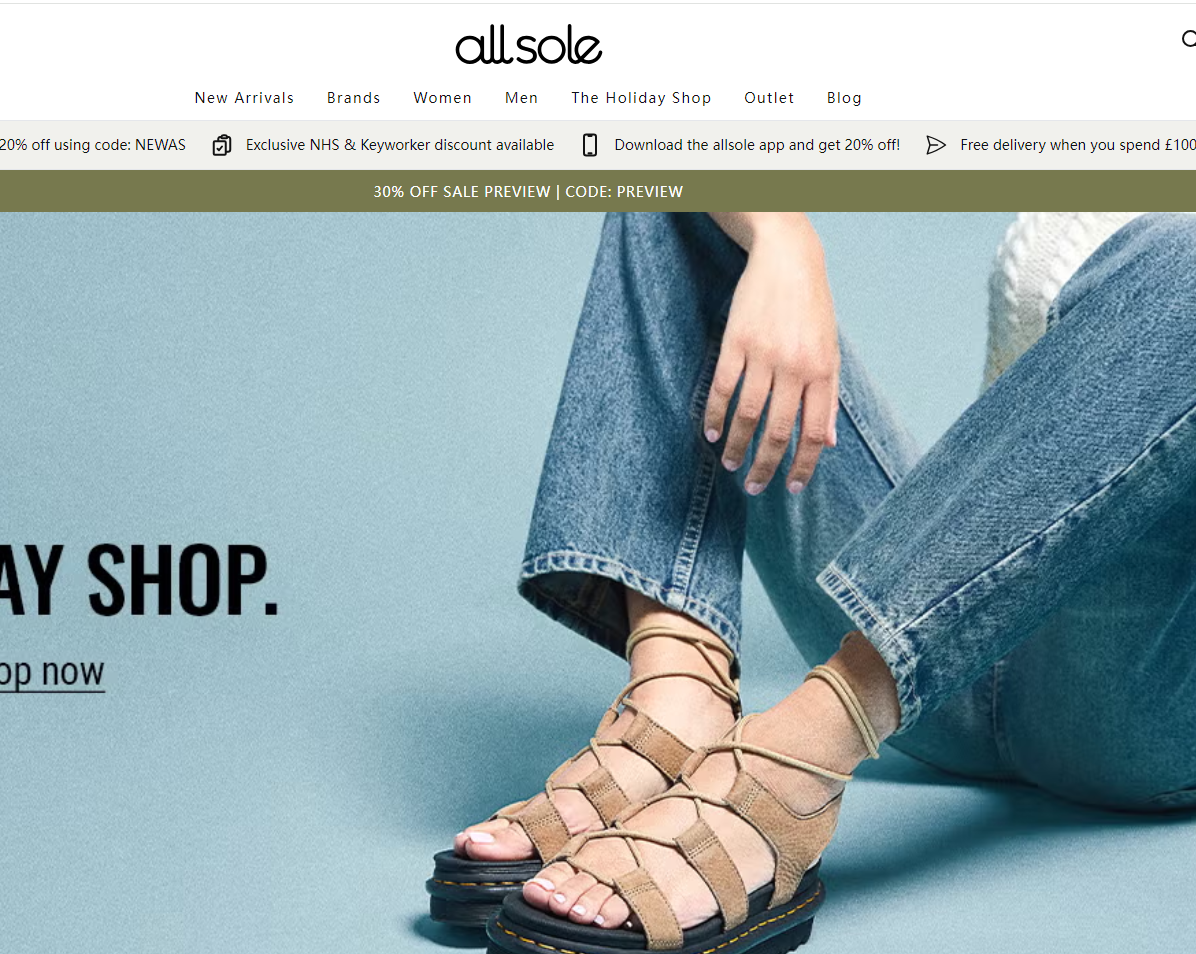Open the search magnifier icon
Screen dimensions: 1196x954
(1188, 38)
